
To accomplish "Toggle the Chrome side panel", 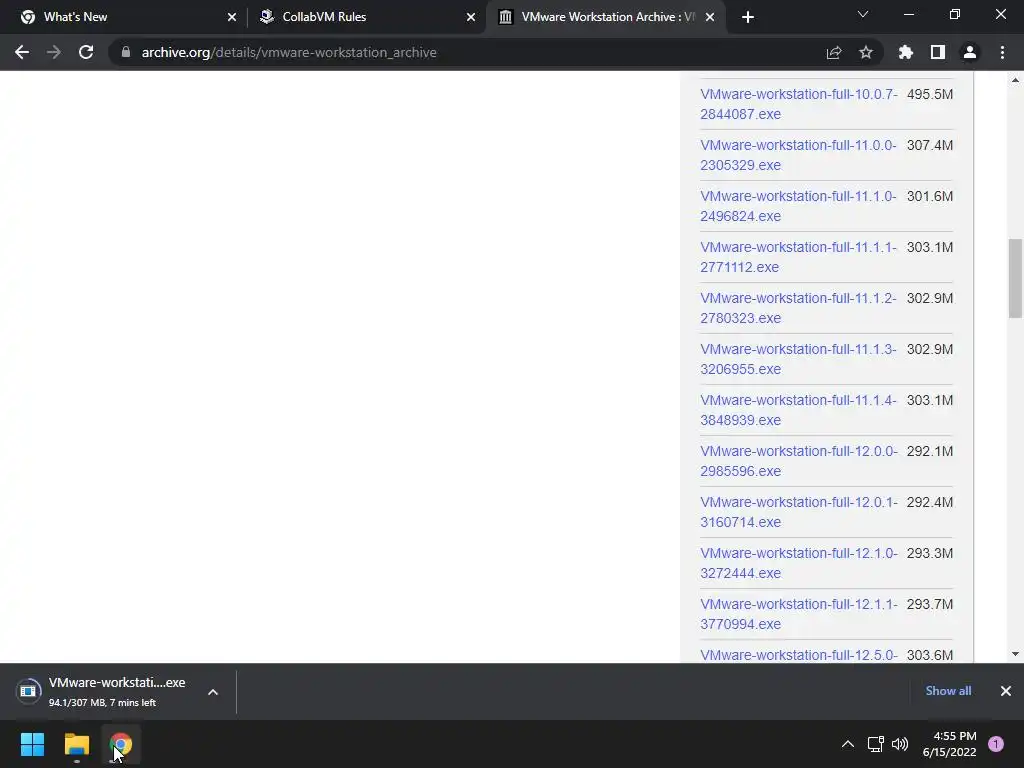I will tap(937, 52).
